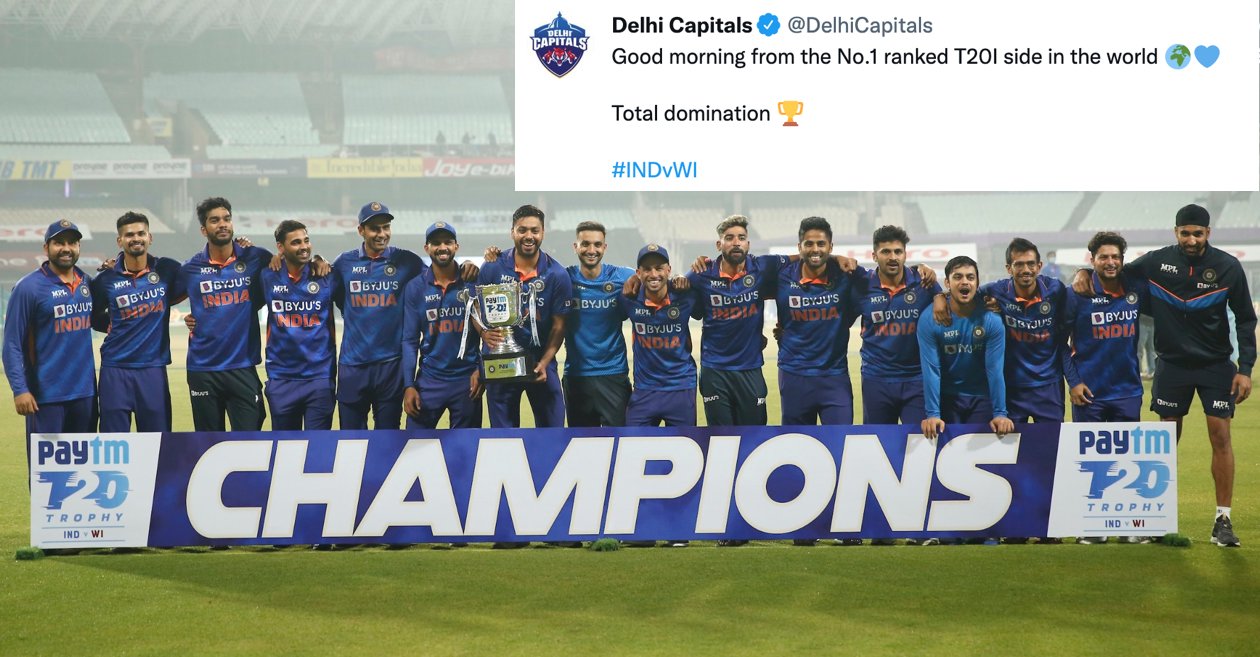Click the "Total domination" text
The image size is (1260, 657).
pyautogui.click(x=690, y=114)
